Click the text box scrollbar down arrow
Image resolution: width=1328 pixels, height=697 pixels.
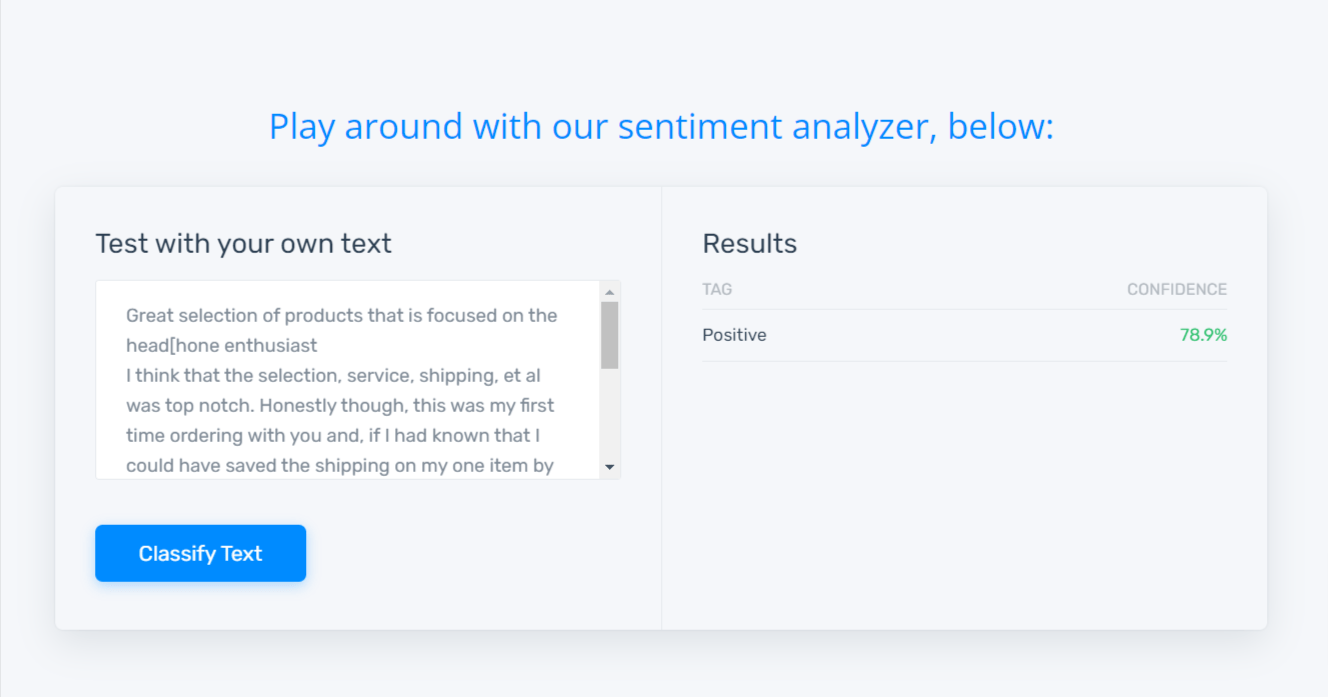point(610,467)
